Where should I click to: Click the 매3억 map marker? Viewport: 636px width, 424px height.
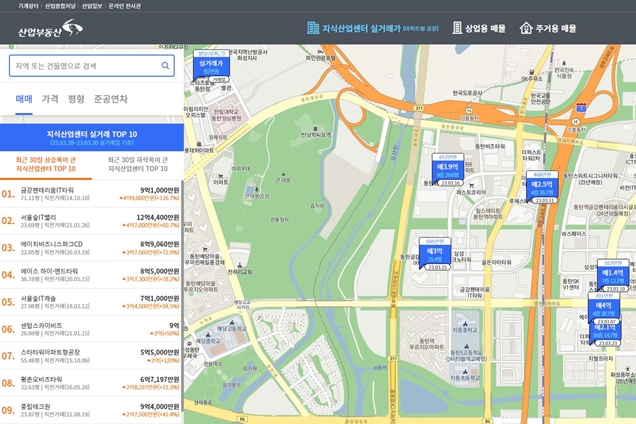(x=434, y=254)
